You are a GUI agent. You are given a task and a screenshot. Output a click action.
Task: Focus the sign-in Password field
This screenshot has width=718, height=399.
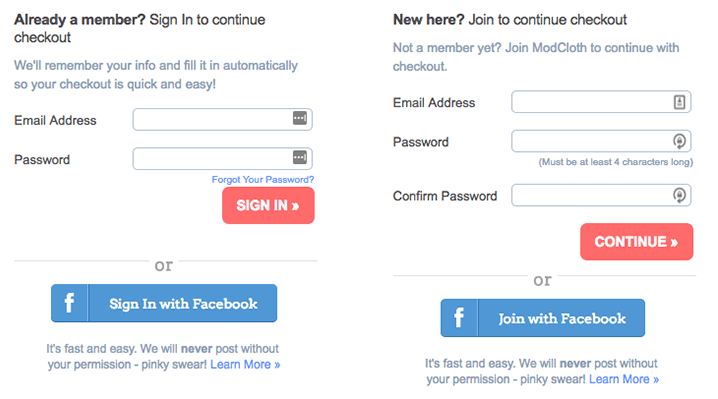(223, 159)
